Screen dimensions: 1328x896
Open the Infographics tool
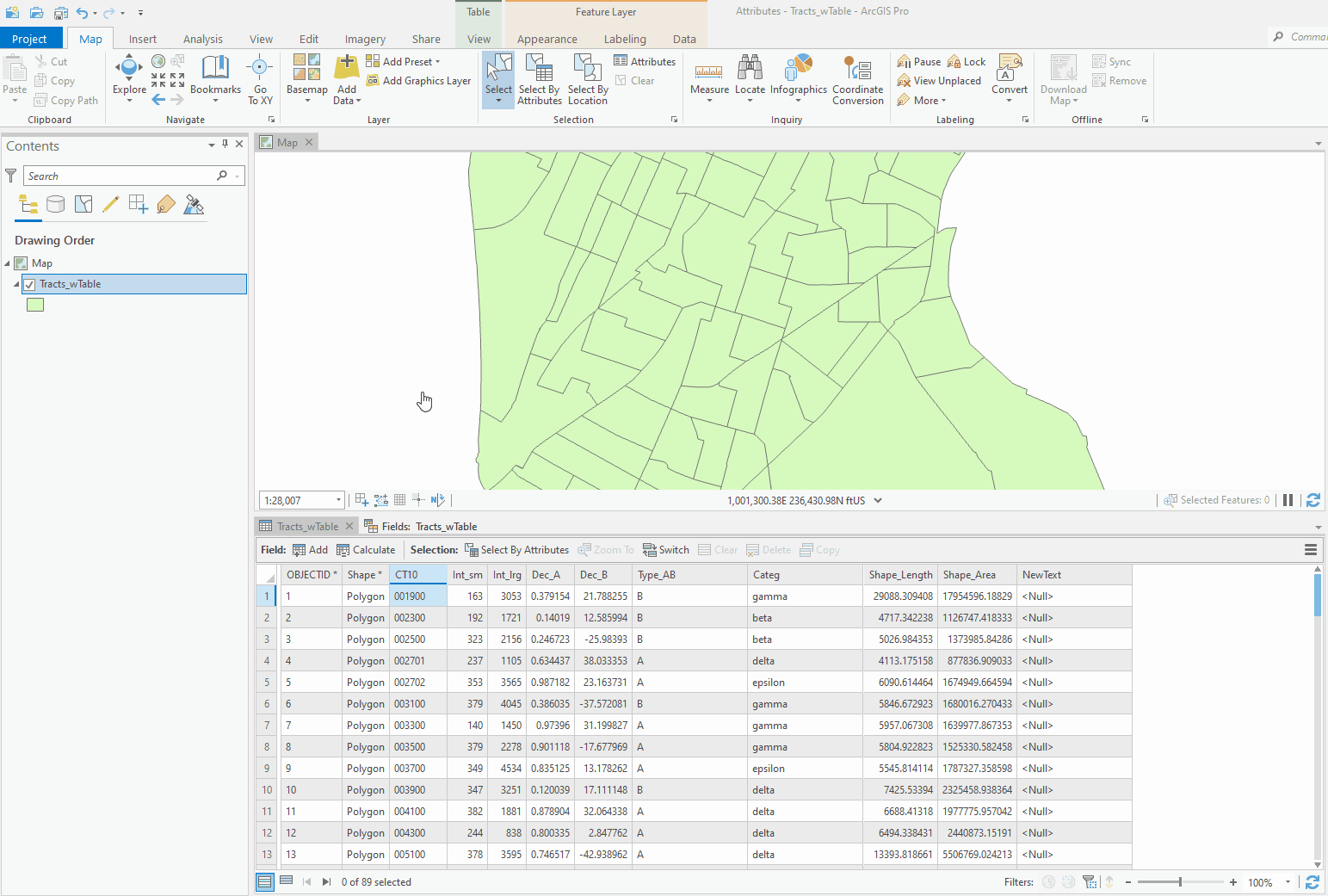[x=798, y=77]
